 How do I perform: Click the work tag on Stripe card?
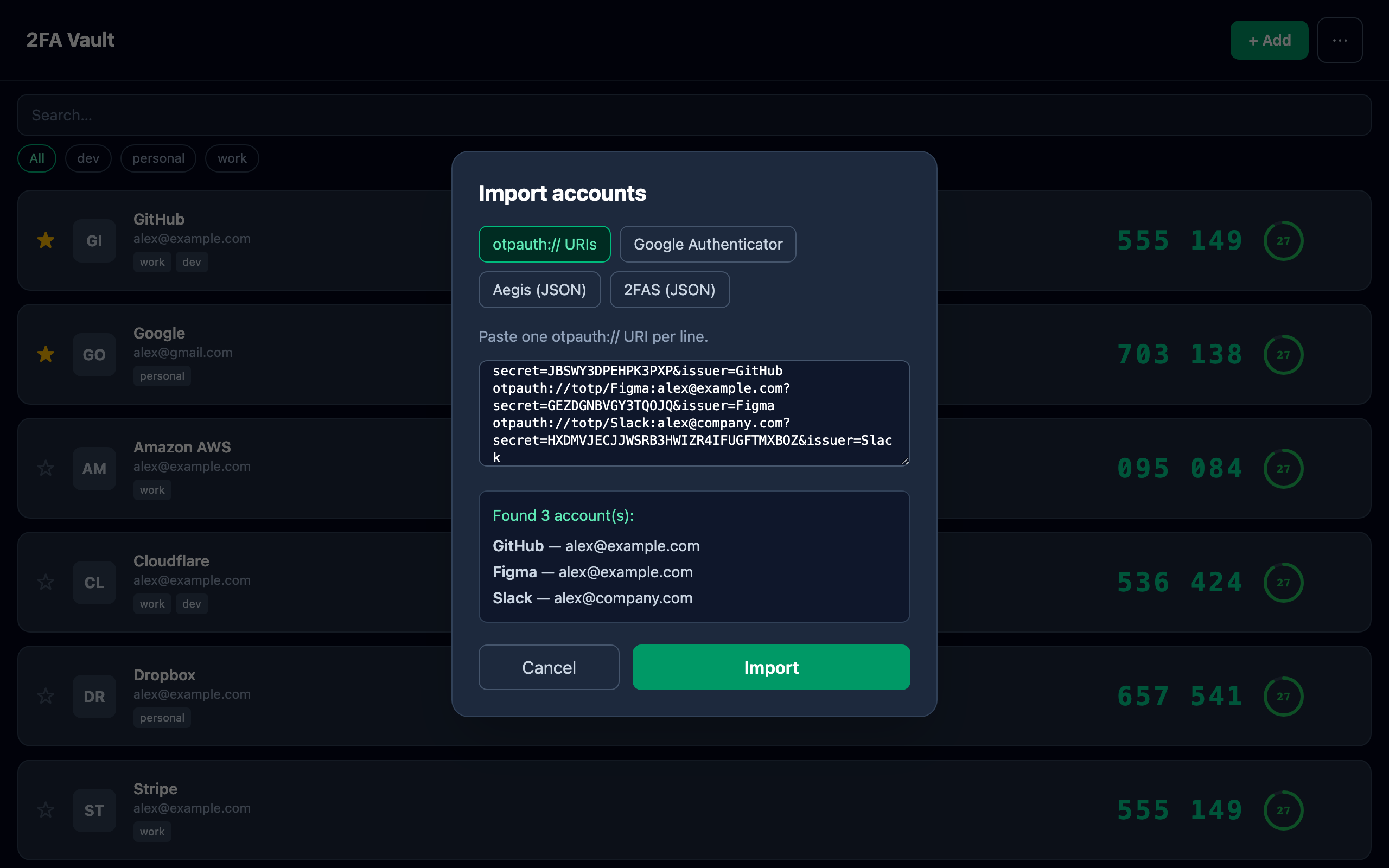[152, 831]
